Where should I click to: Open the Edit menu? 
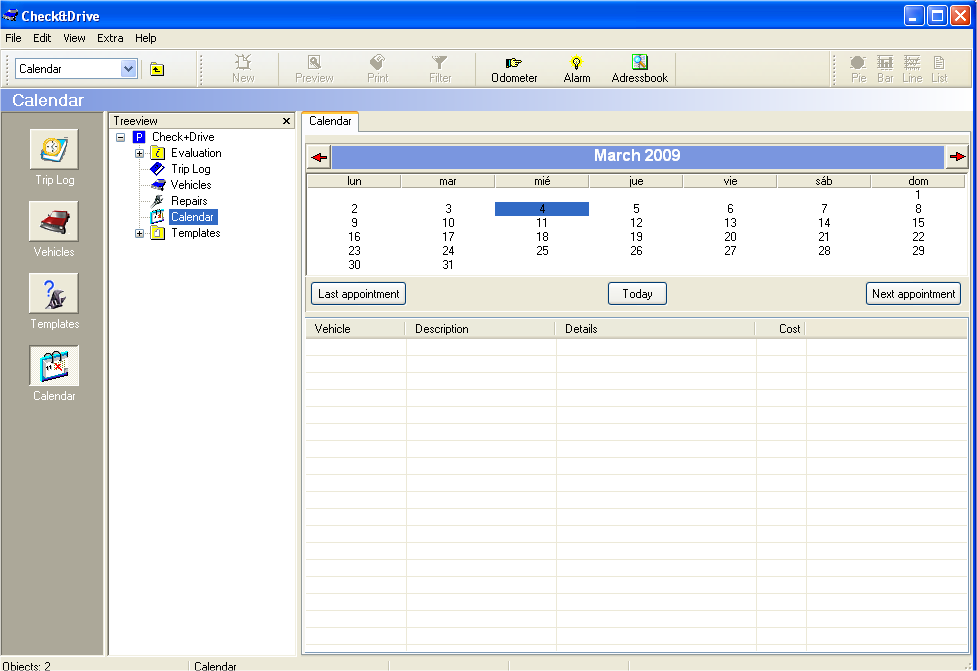pyautogui.click(x=42, y=38)
